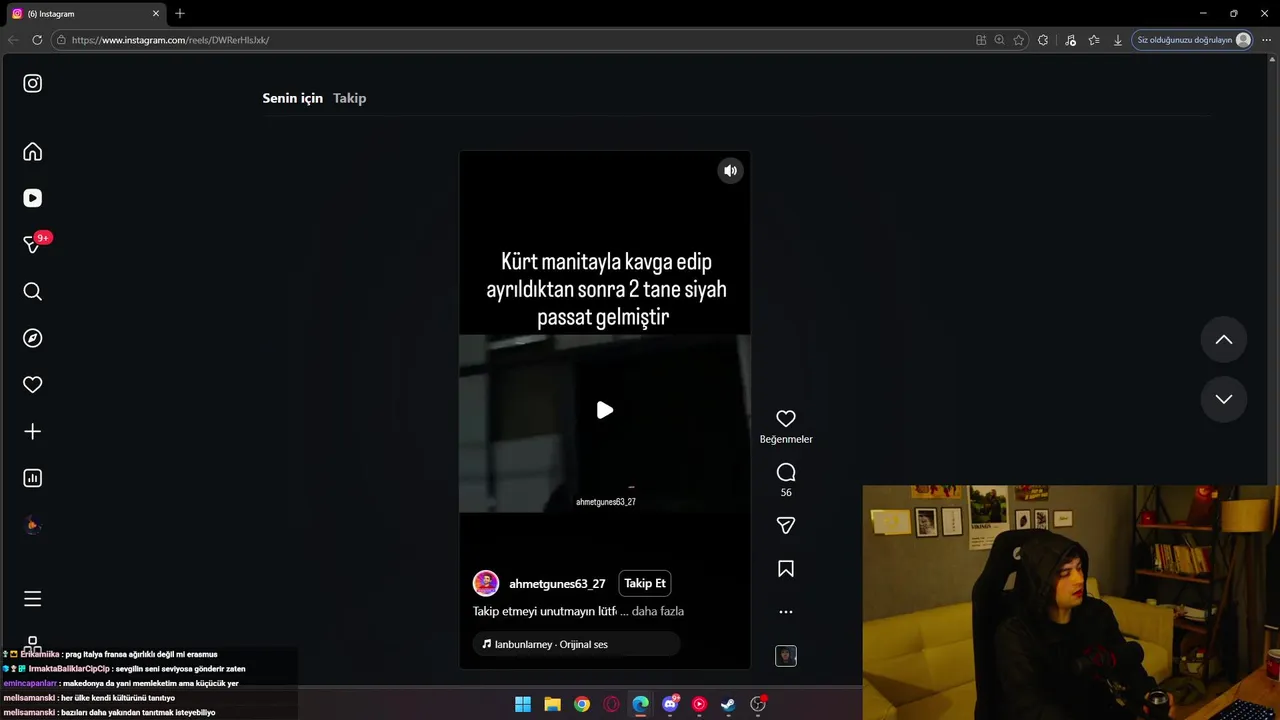The width and height of the screenshot is (1280, 720).
Task: Open the three-dot more options on reel
Action: (786, 612)
